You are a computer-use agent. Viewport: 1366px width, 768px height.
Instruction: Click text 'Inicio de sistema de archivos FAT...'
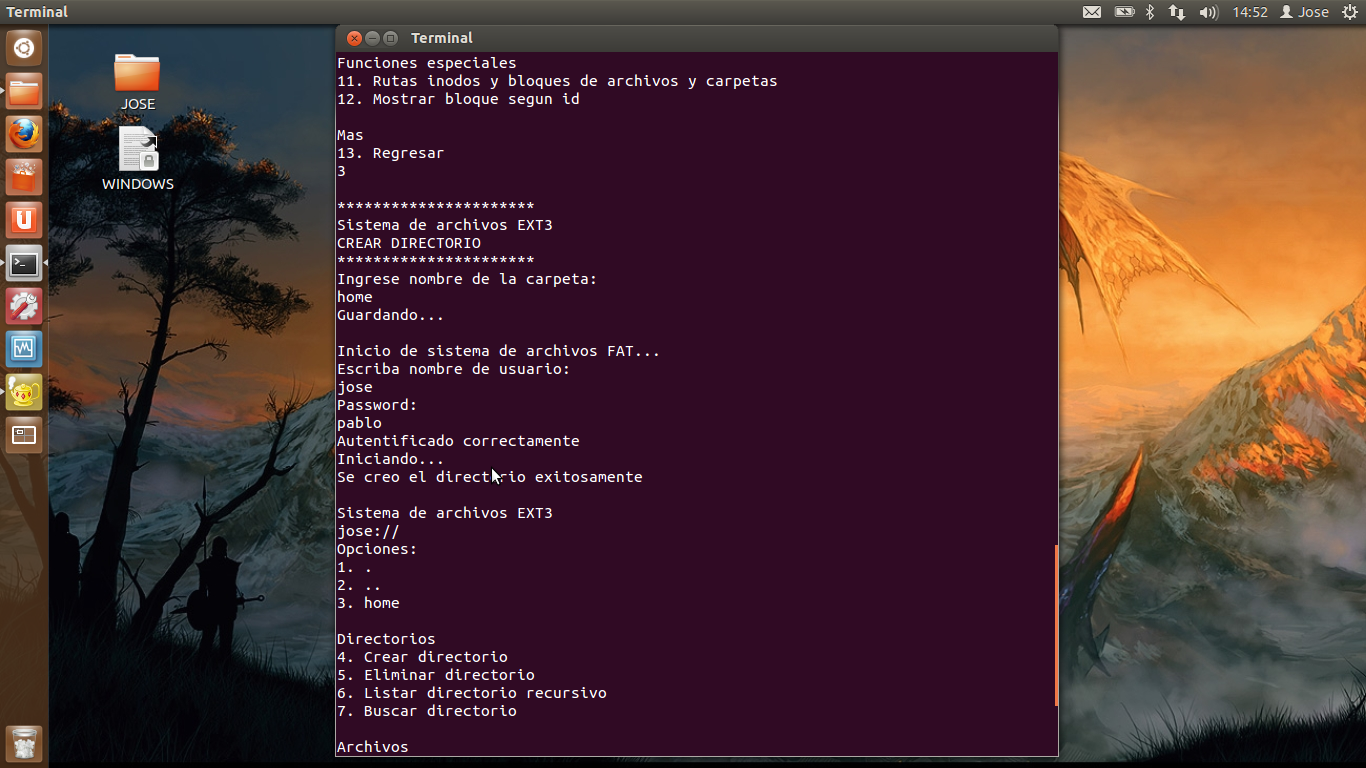(x=499, y=351)
